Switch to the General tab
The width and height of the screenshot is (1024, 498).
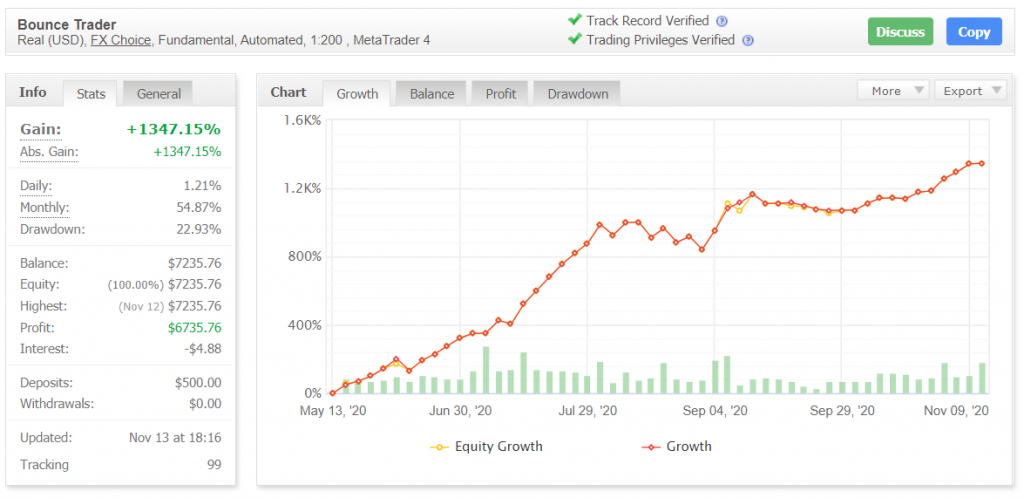[158, 94]
